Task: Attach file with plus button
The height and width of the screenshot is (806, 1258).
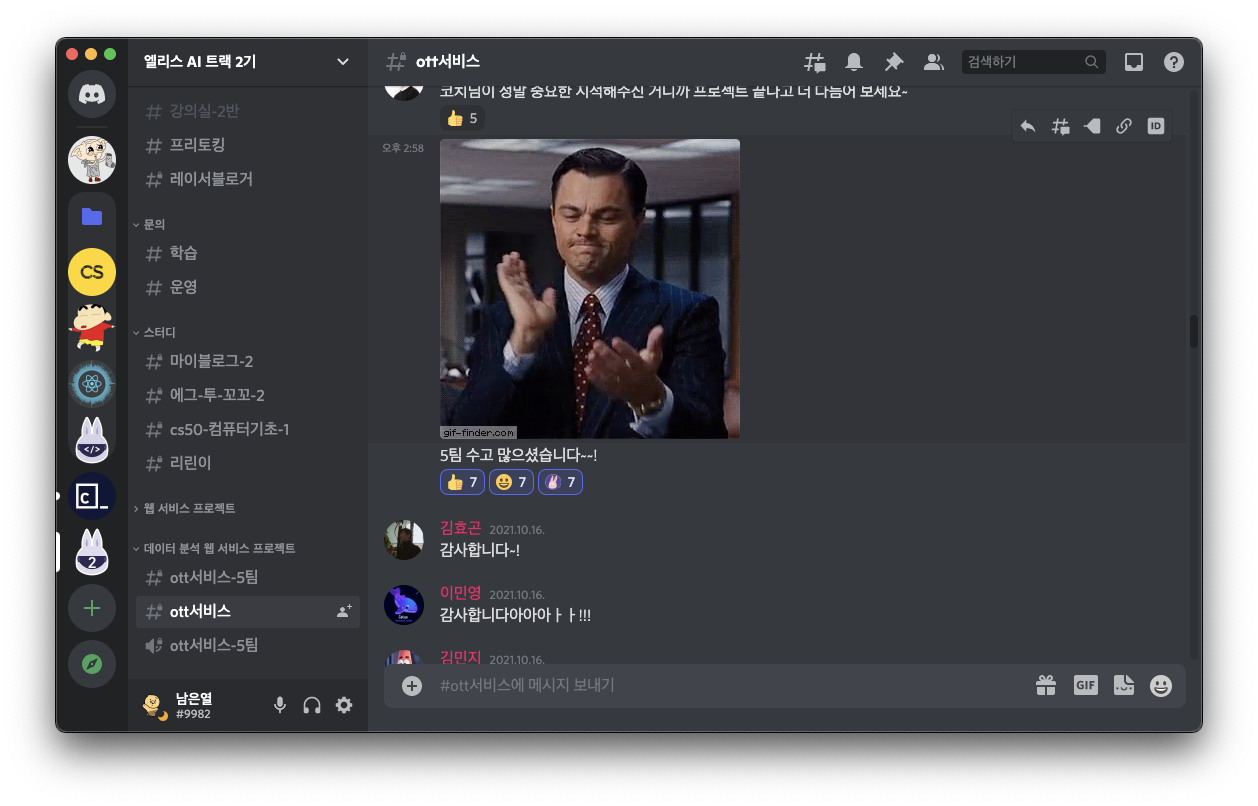Action: tap(412, 686)
